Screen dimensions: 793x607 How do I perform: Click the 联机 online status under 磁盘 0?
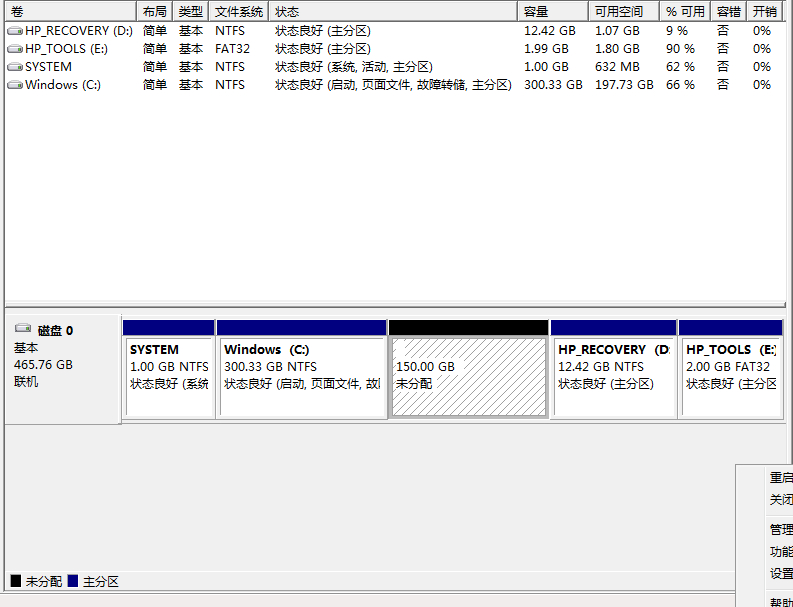click(26, 382)
